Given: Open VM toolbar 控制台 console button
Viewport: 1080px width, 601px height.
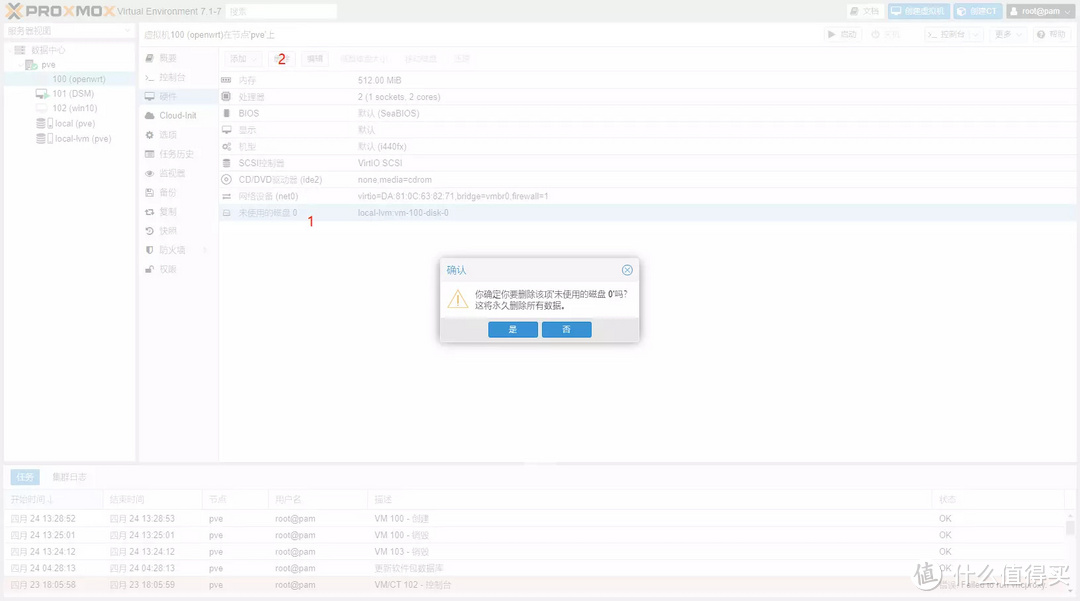Looking at the screenshot, I should point(946,34).
